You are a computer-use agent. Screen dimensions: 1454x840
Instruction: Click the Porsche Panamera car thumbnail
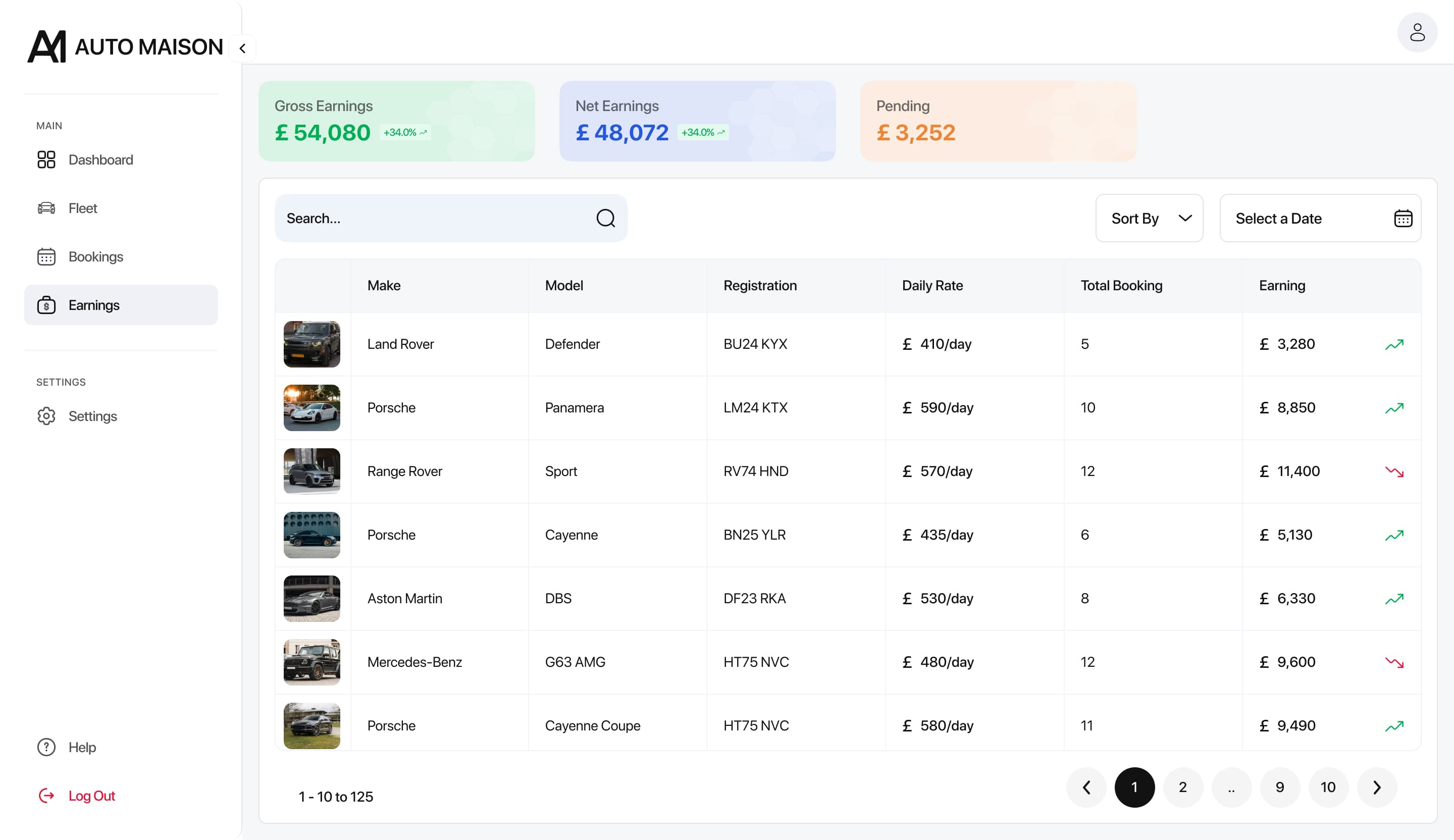click(311, 408)
